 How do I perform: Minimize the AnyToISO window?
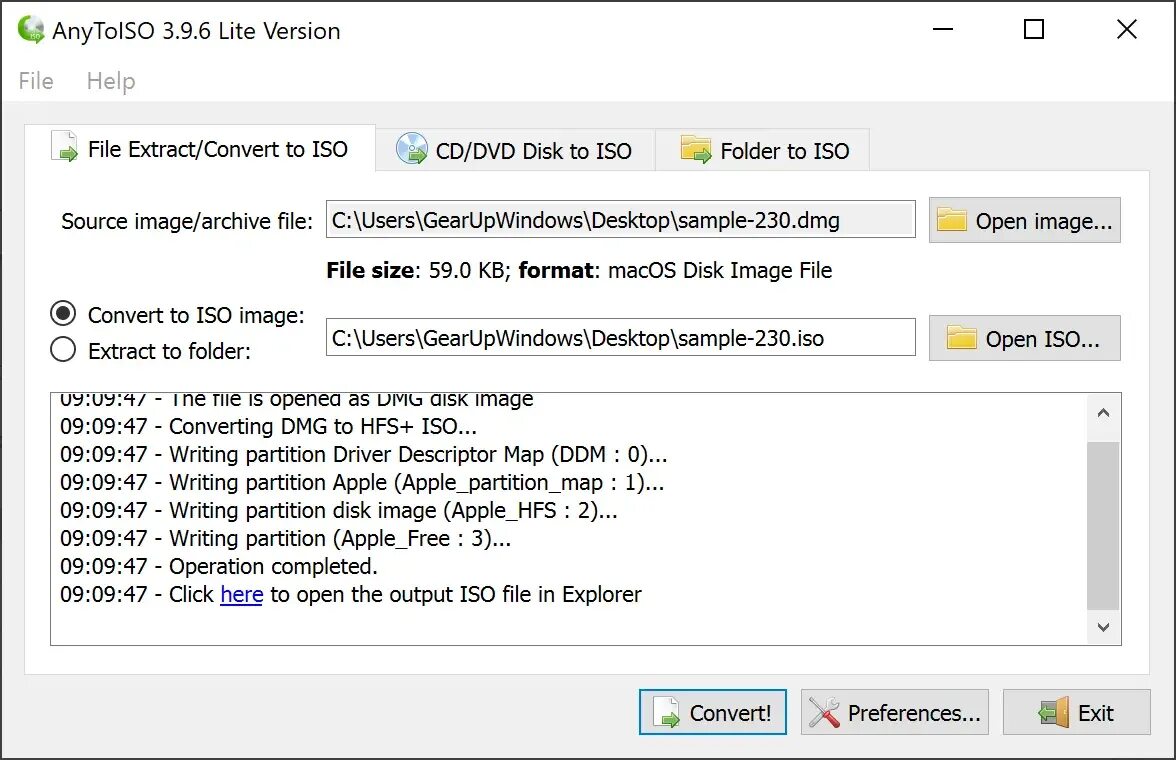click(943, 29)
